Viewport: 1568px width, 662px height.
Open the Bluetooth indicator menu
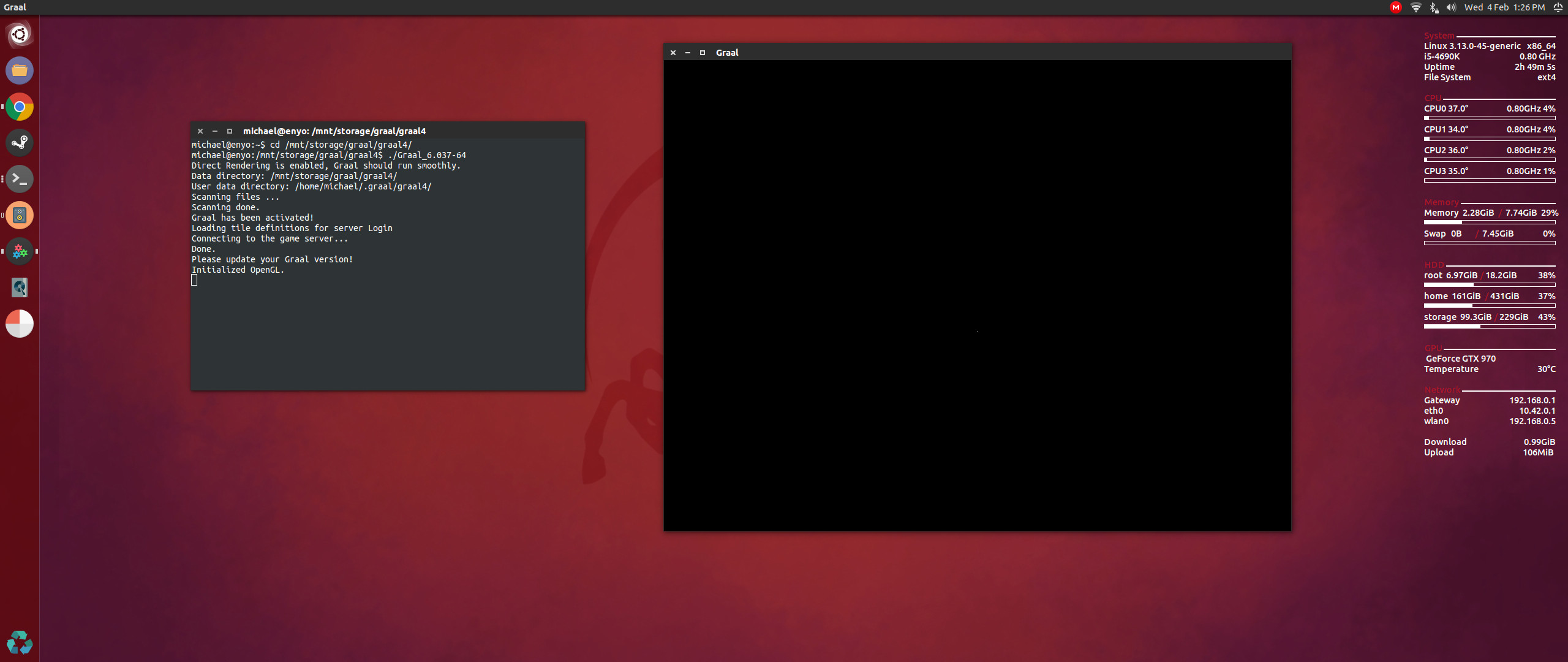1433,7
